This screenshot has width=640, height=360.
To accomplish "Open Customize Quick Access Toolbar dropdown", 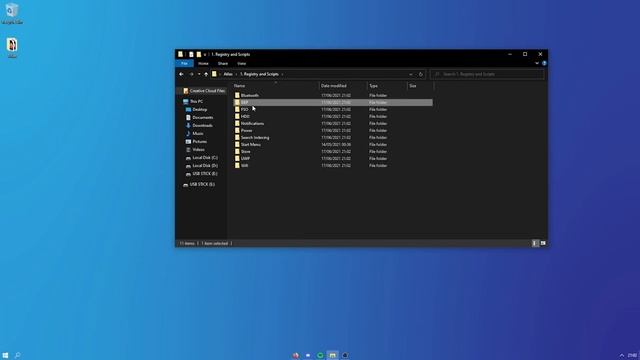I will pyautogui.click(x=205, y=54).
